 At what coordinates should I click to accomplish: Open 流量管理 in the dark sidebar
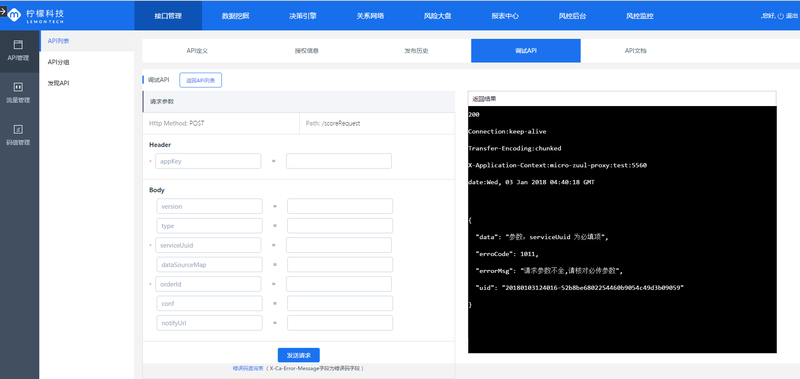(19, 93)
